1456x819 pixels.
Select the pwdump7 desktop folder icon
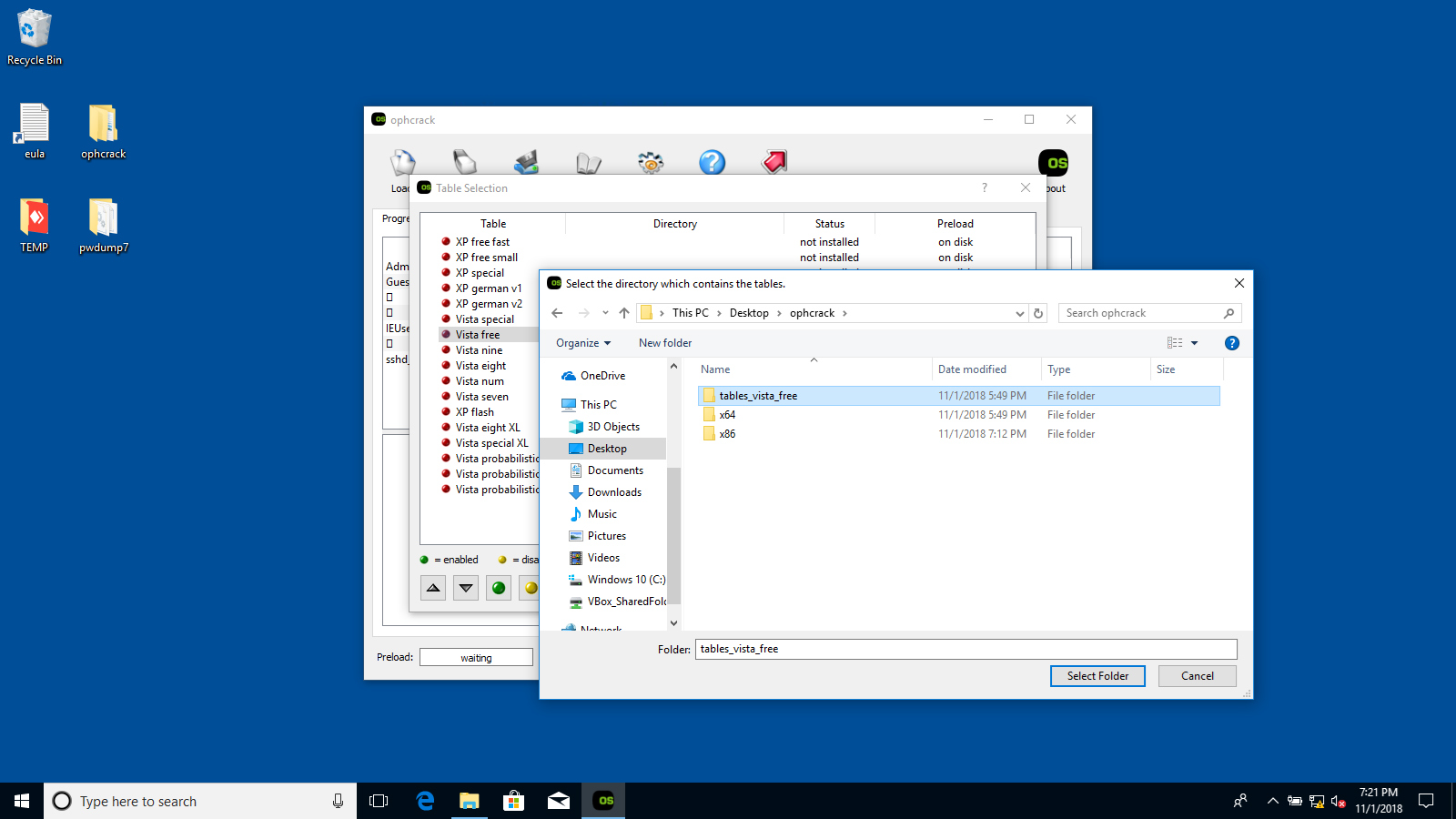tap(104, 226)
